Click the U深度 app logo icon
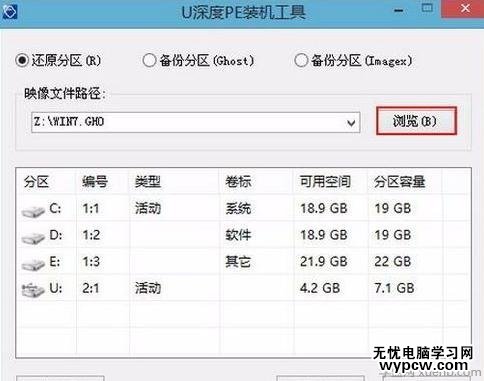484x381 pixels. pos(9,11)
